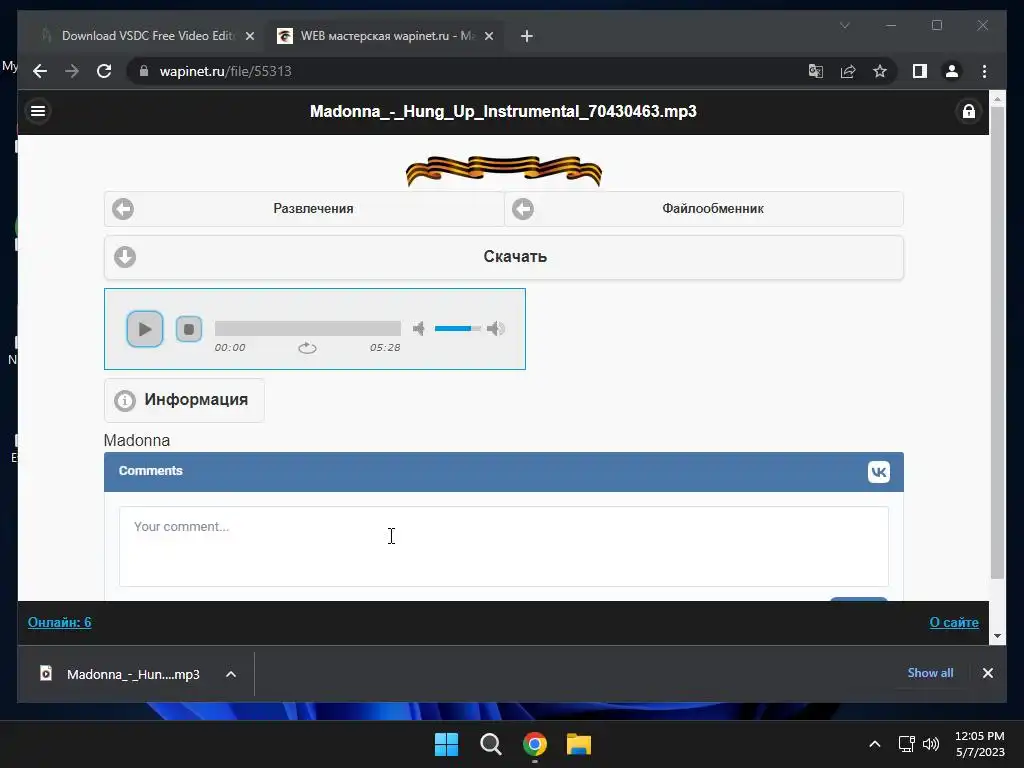Click the VK logo in Comments header
This screenshot has height=768, width=1024.
(878, 472)
